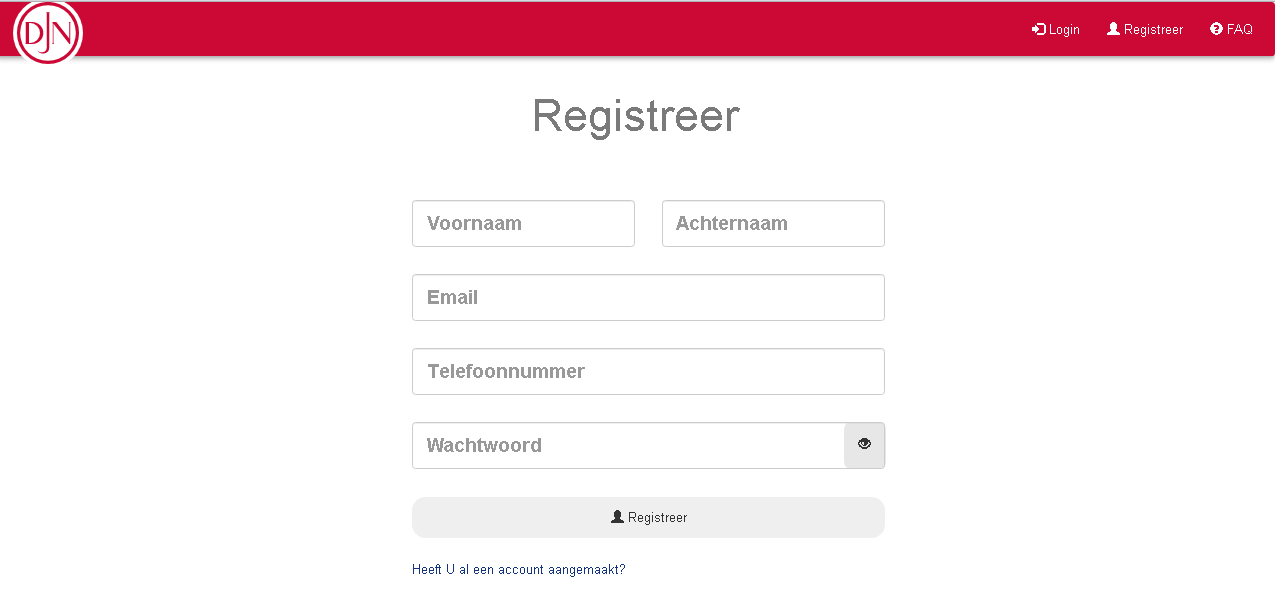Open the FAQ navigation item
1275x609 pixels.
1231,29
